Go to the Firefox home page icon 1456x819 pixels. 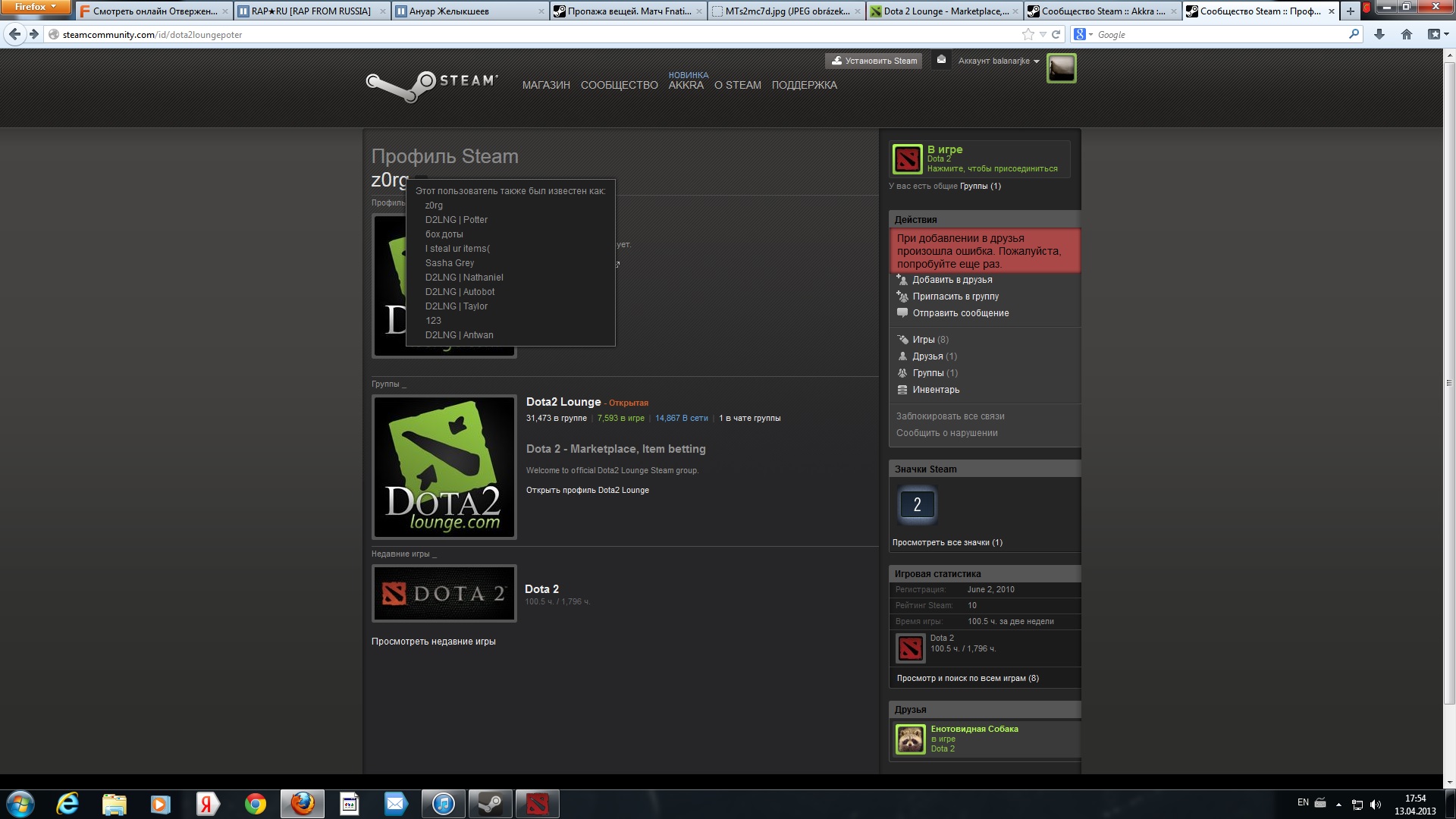pos(1406,34)
